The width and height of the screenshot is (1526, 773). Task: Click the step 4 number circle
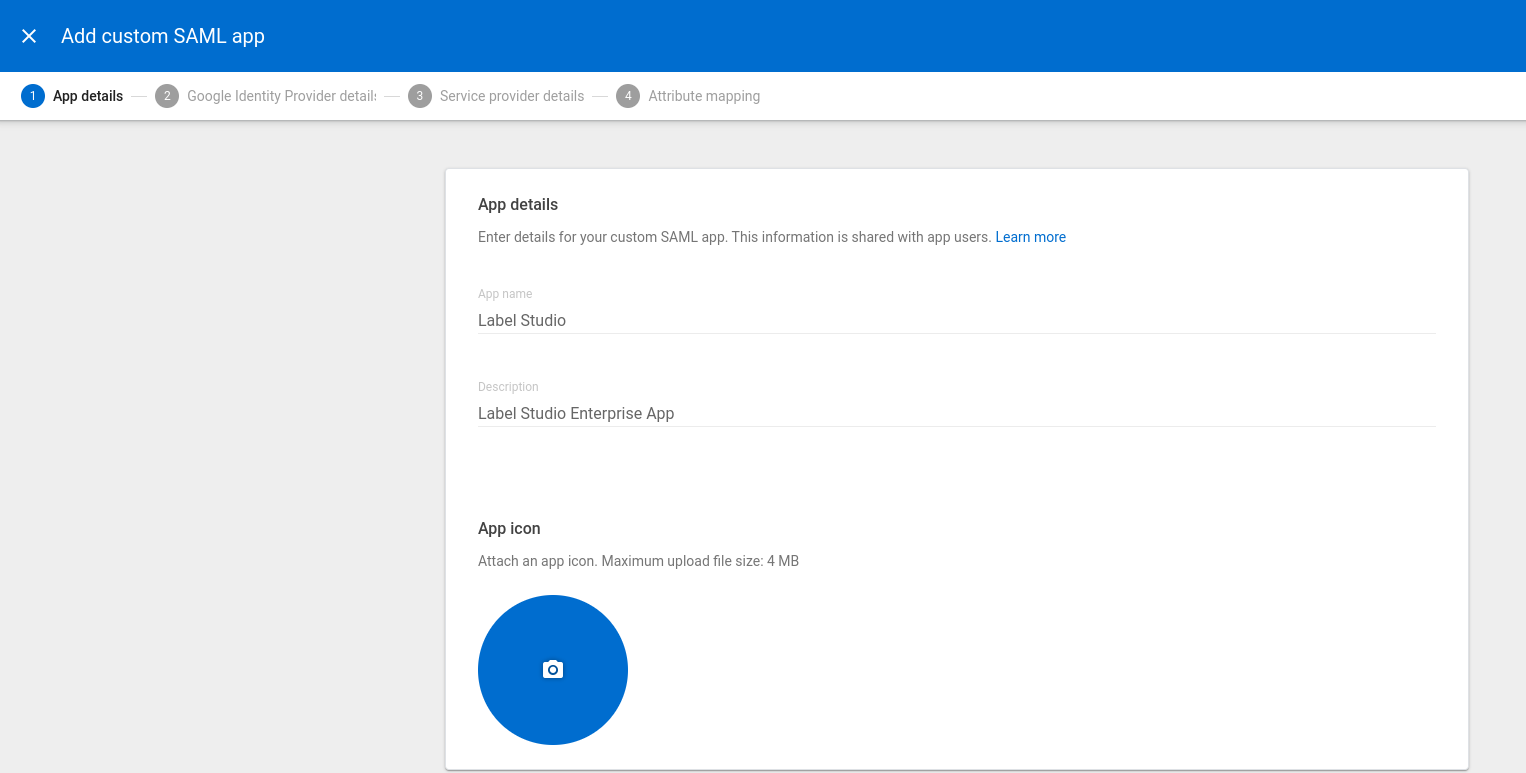click(x=628, y=96)
